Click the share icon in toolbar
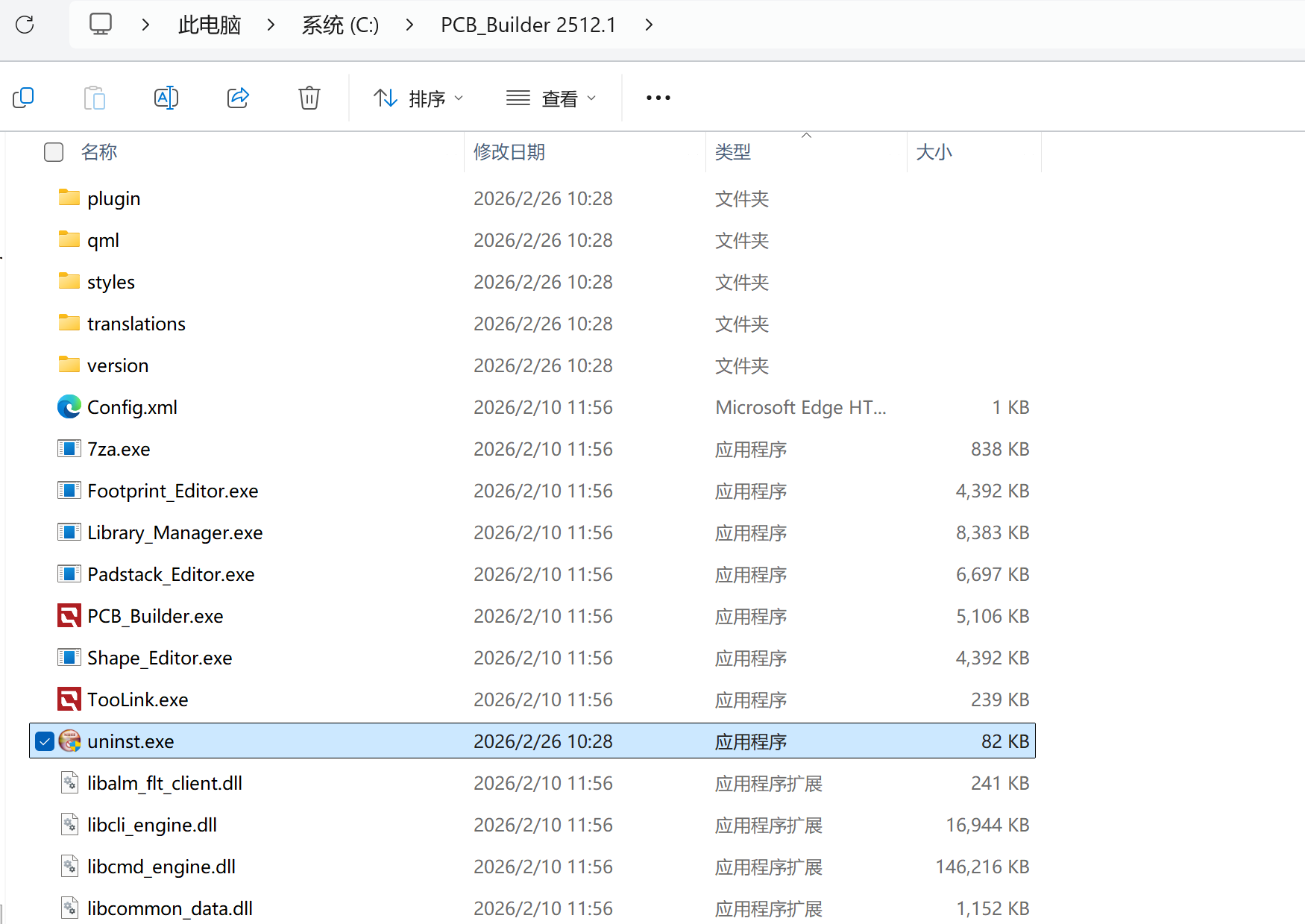The height and width of the screenshot is (924, 1305). (238, 98)
